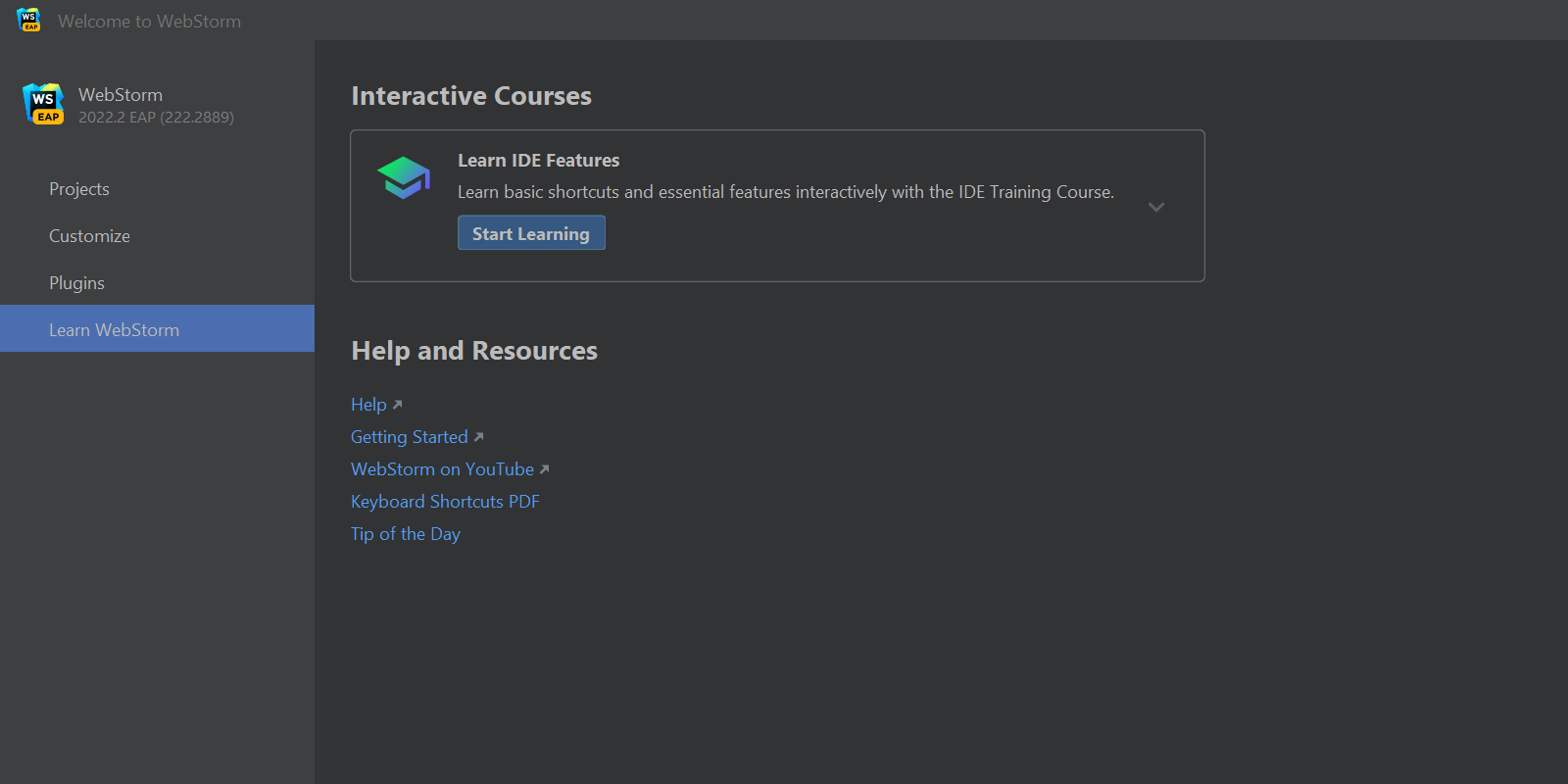Select the Learn WebStorm section
This screenshot has height=784, width=1568.
157,328
